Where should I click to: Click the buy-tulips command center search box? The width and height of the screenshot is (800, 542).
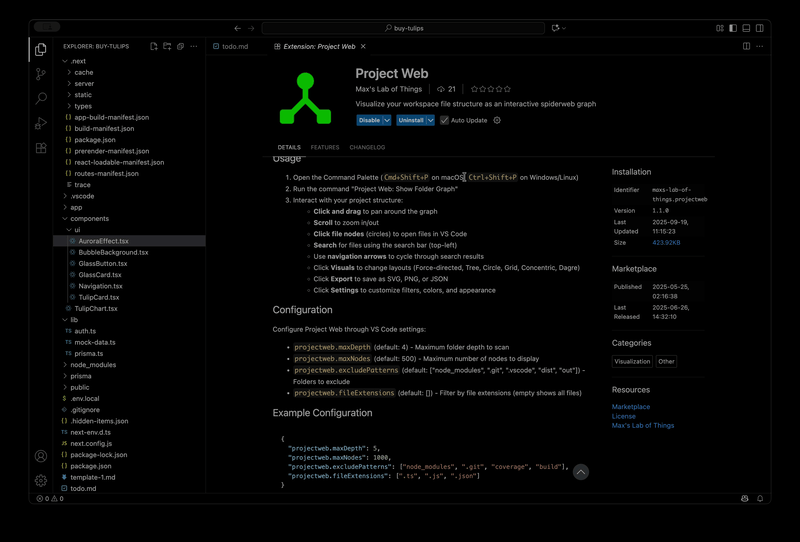click(x=403, y=28)
